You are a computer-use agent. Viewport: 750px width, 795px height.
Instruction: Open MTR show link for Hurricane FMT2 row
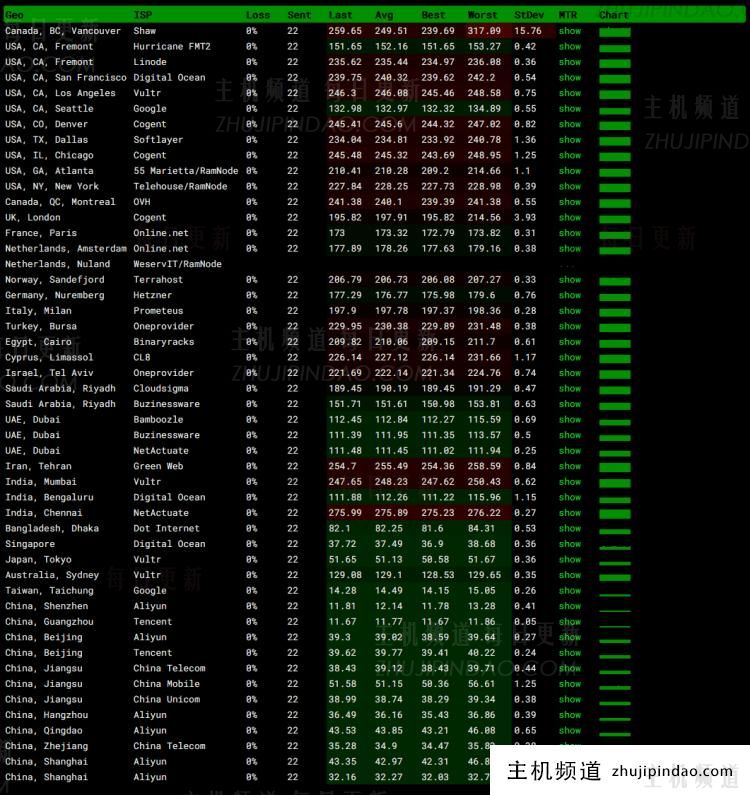[569, 47]
